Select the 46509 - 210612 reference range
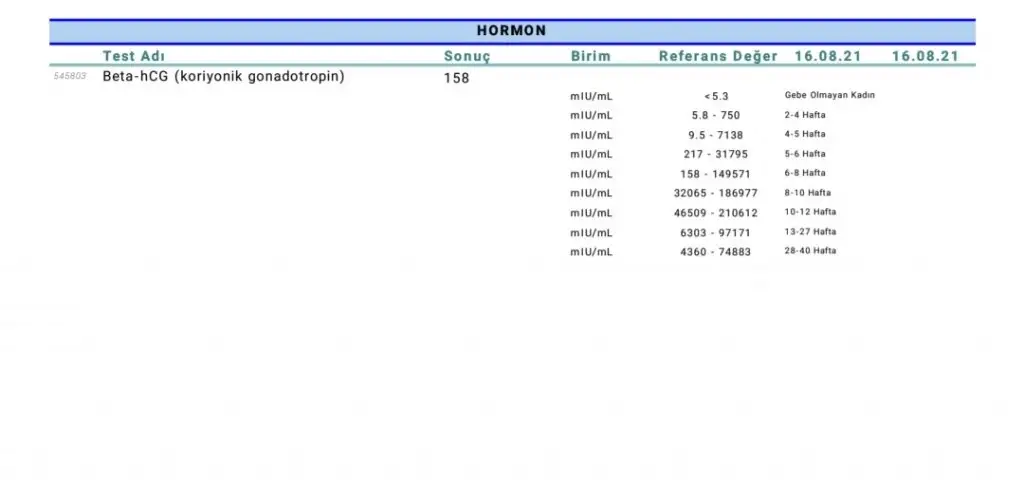Screen dimensions: 1024x502 715,213
